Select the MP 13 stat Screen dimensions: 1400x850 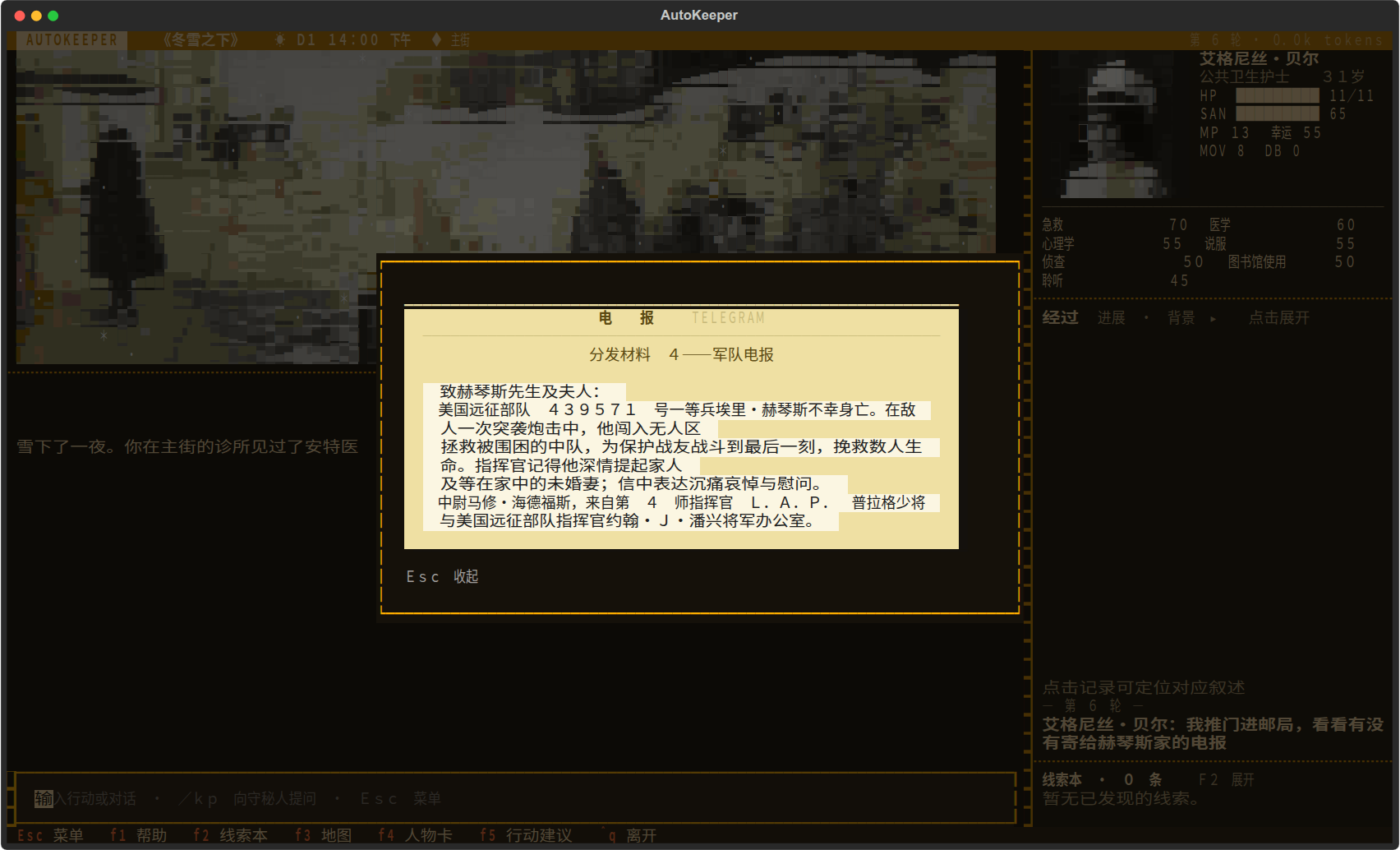pyautogui.click(x=1224, y=132)
